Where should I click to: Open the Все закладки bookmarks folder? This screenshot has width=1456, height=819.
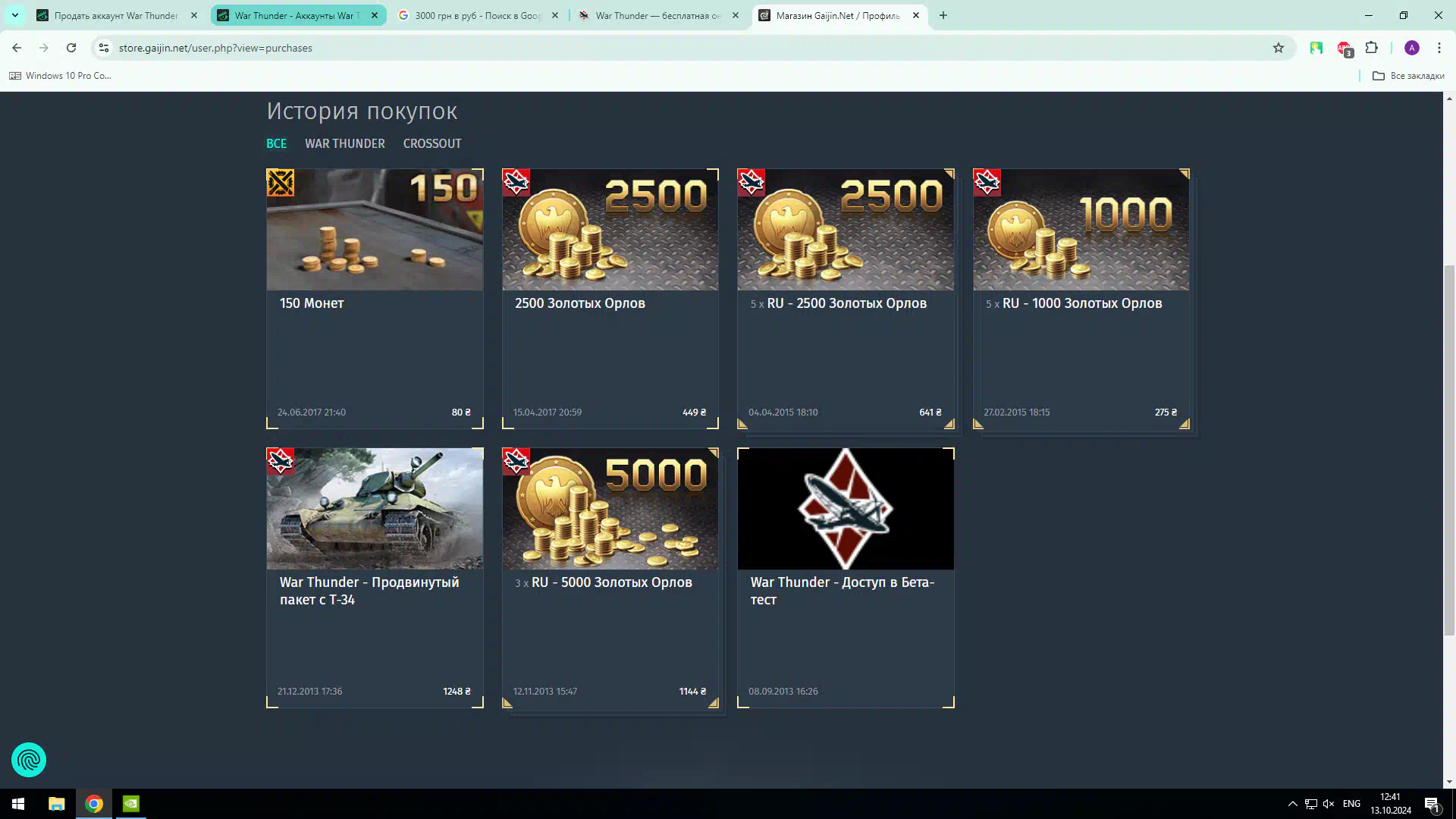[1408, 76]
